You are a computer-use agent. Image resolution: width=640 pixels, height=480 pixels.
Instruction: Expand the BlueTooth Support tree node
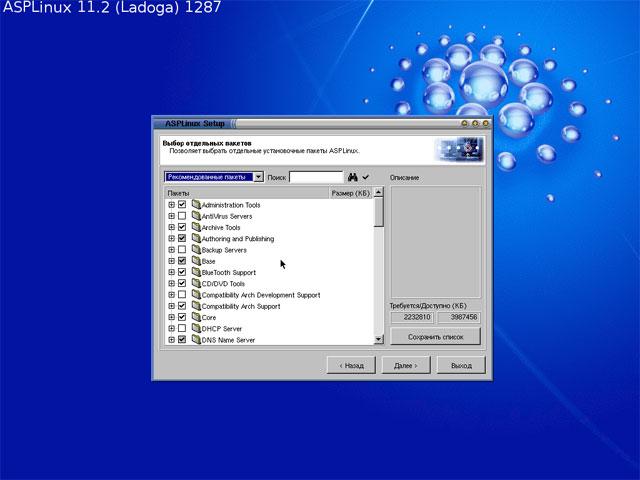(171, 272)
